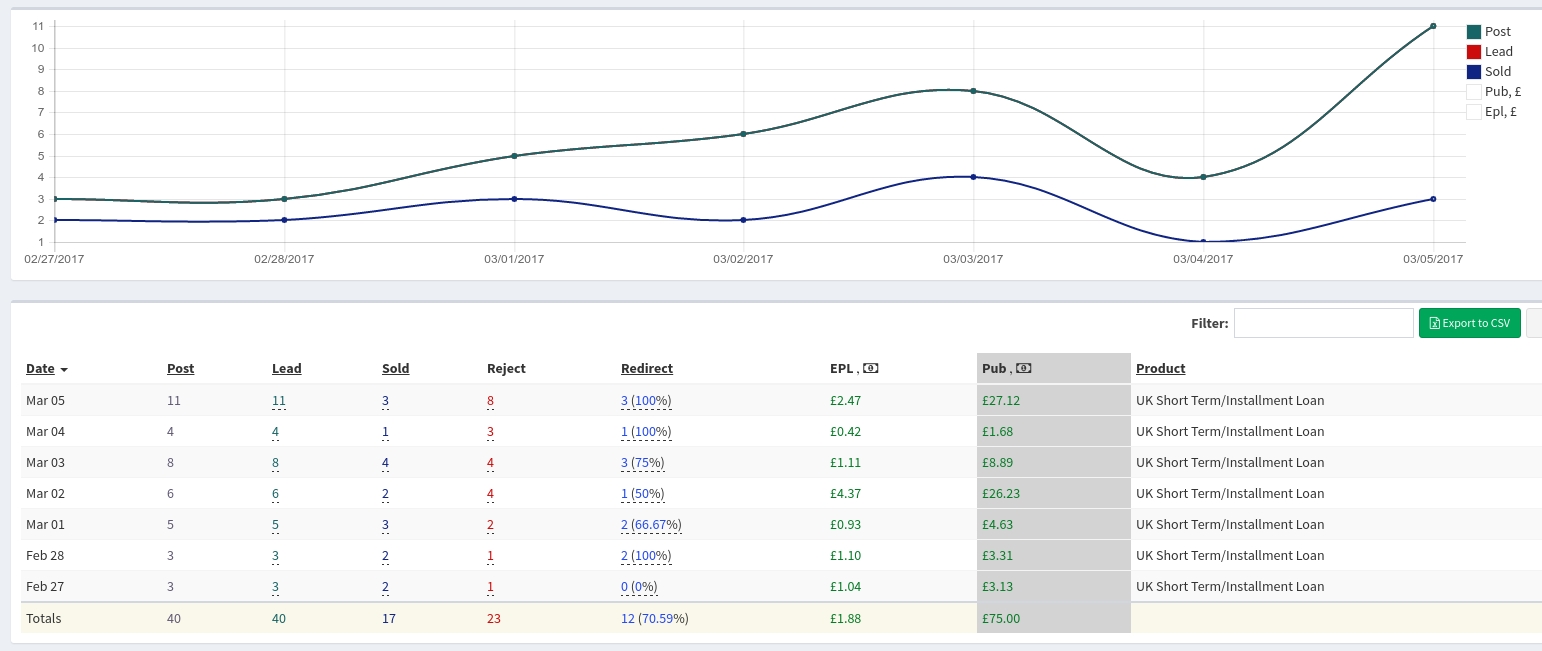
Task: Click Export to CSV button
Action: point(1469,323)
